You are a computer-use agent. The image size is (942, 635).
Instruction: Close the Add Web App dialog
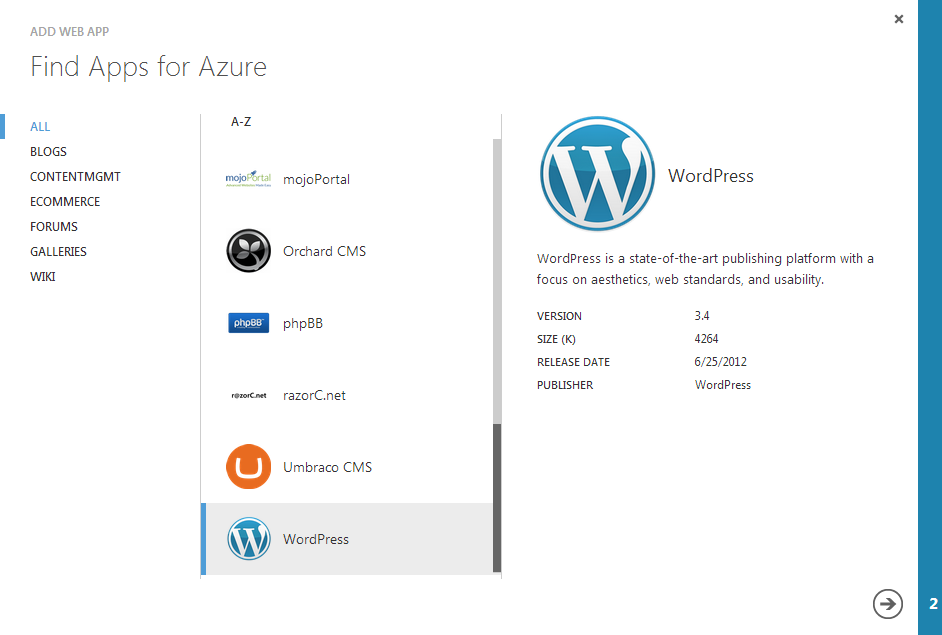899,19
